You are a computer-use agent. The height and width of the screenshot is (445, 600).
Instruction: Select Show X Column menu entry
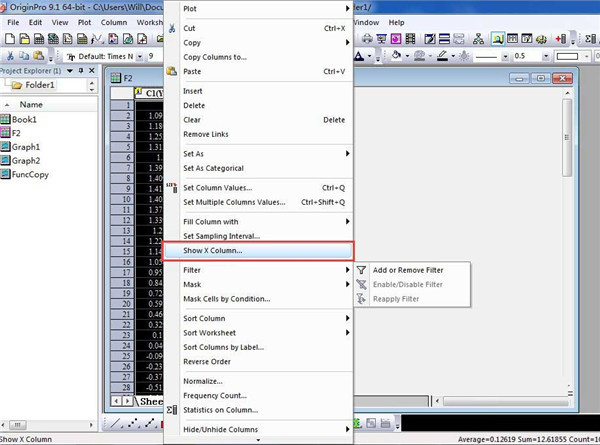[212, 251]
